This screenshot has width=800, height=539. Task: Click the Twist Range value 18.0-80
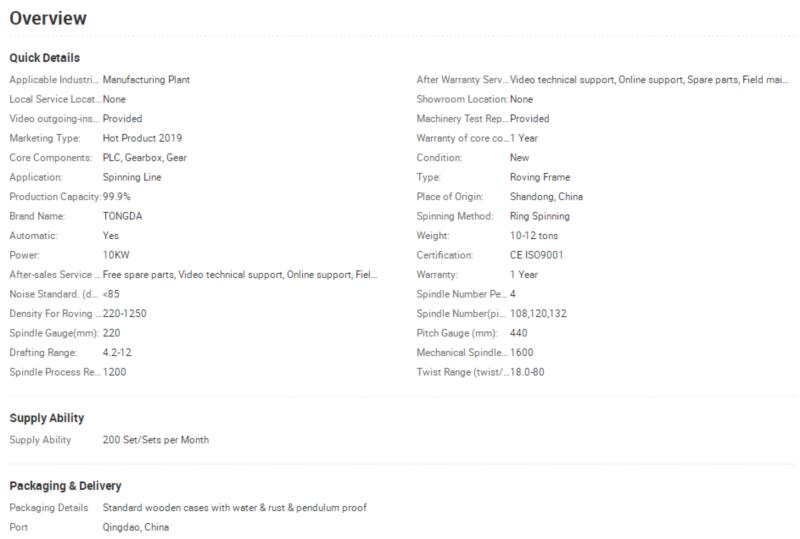tap(527, 372)
